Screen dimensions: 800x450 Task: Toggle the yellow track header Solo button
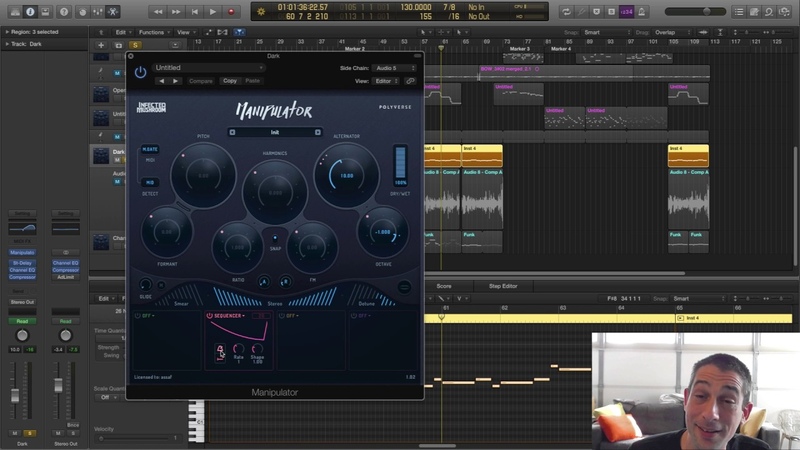[x=135, y=45]
